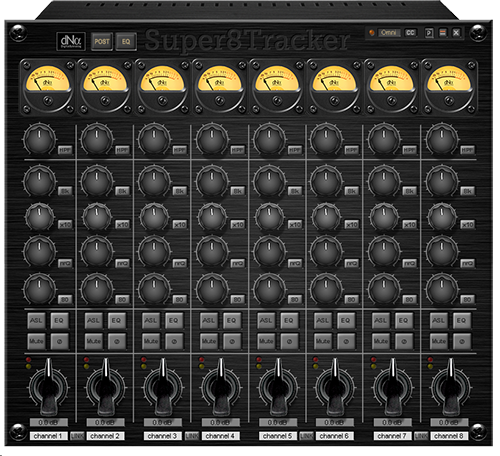The height and width of the screenshot is (456, 500).
Task: Toggle nrQ on channel 1
Action: 65,263
